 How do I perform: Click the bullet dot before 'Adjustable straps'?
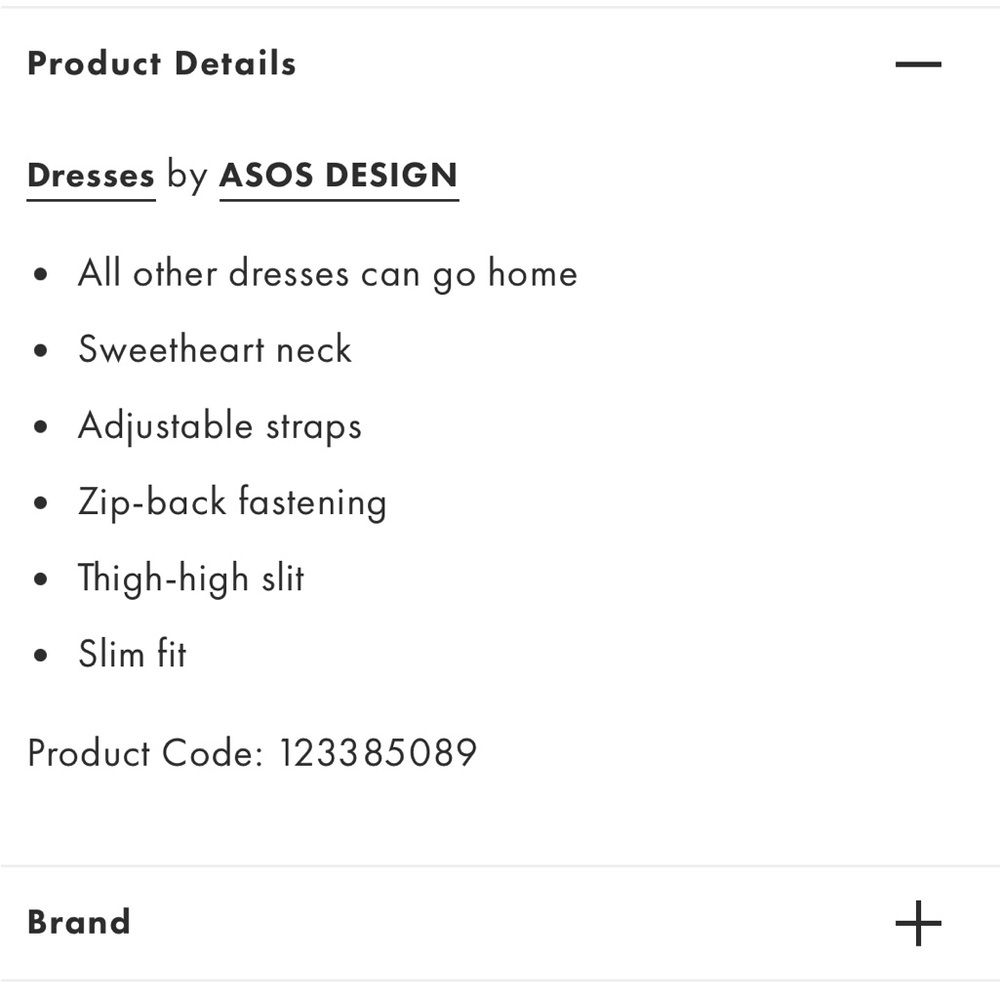click(x=41, y=427)
